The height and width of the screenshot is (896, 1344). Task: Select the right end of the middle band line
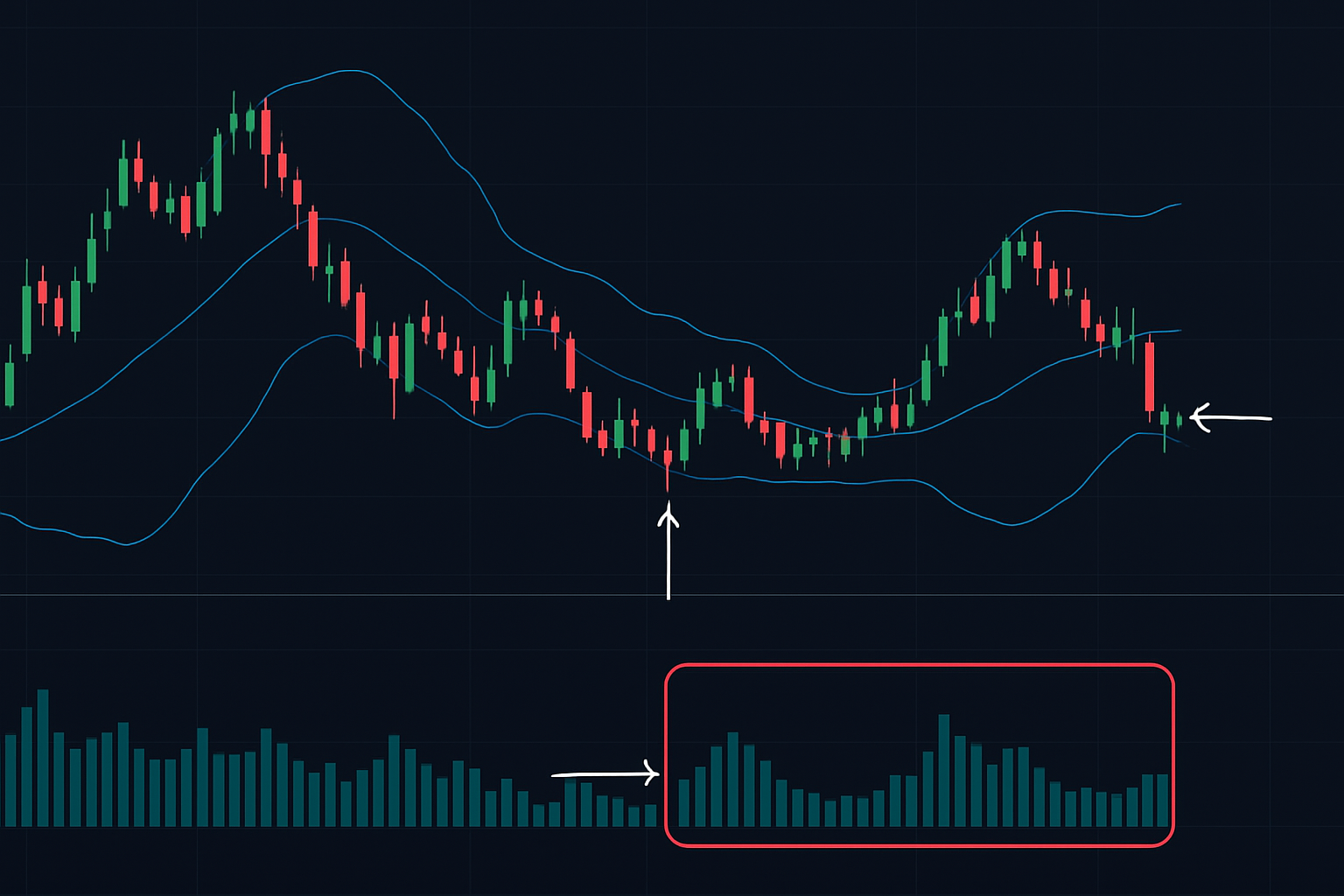click(x=1178, y=331)
